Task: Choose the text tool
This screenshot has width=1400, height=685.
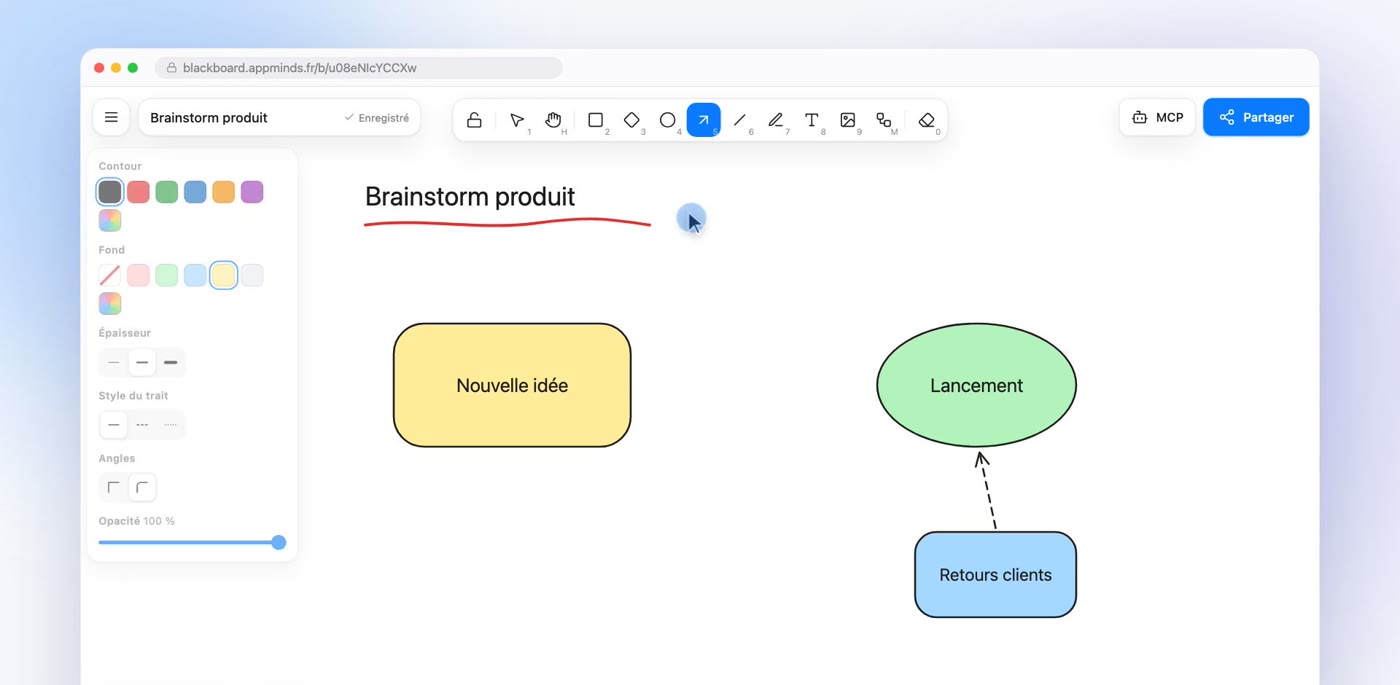Action: click(811, 120)
